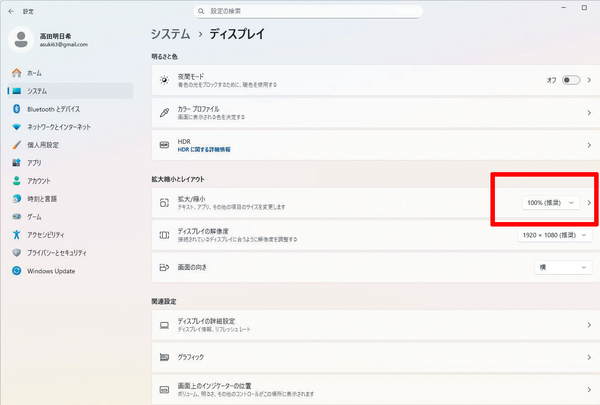Viewport: 600px width, 405px height.
Task: Click the 拡大/縮小 scale icon
Action: pos(164,202)
